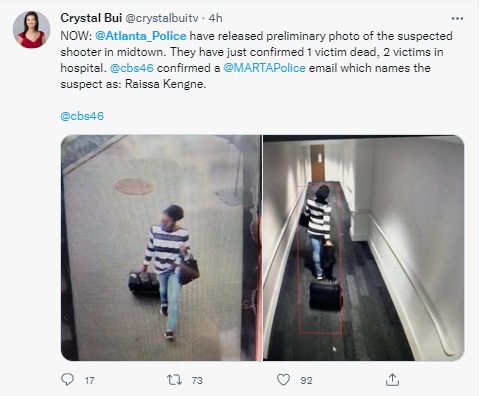
Task: Open the @cbs46 mention in the tweet sentence
Action: pos(132,68)
